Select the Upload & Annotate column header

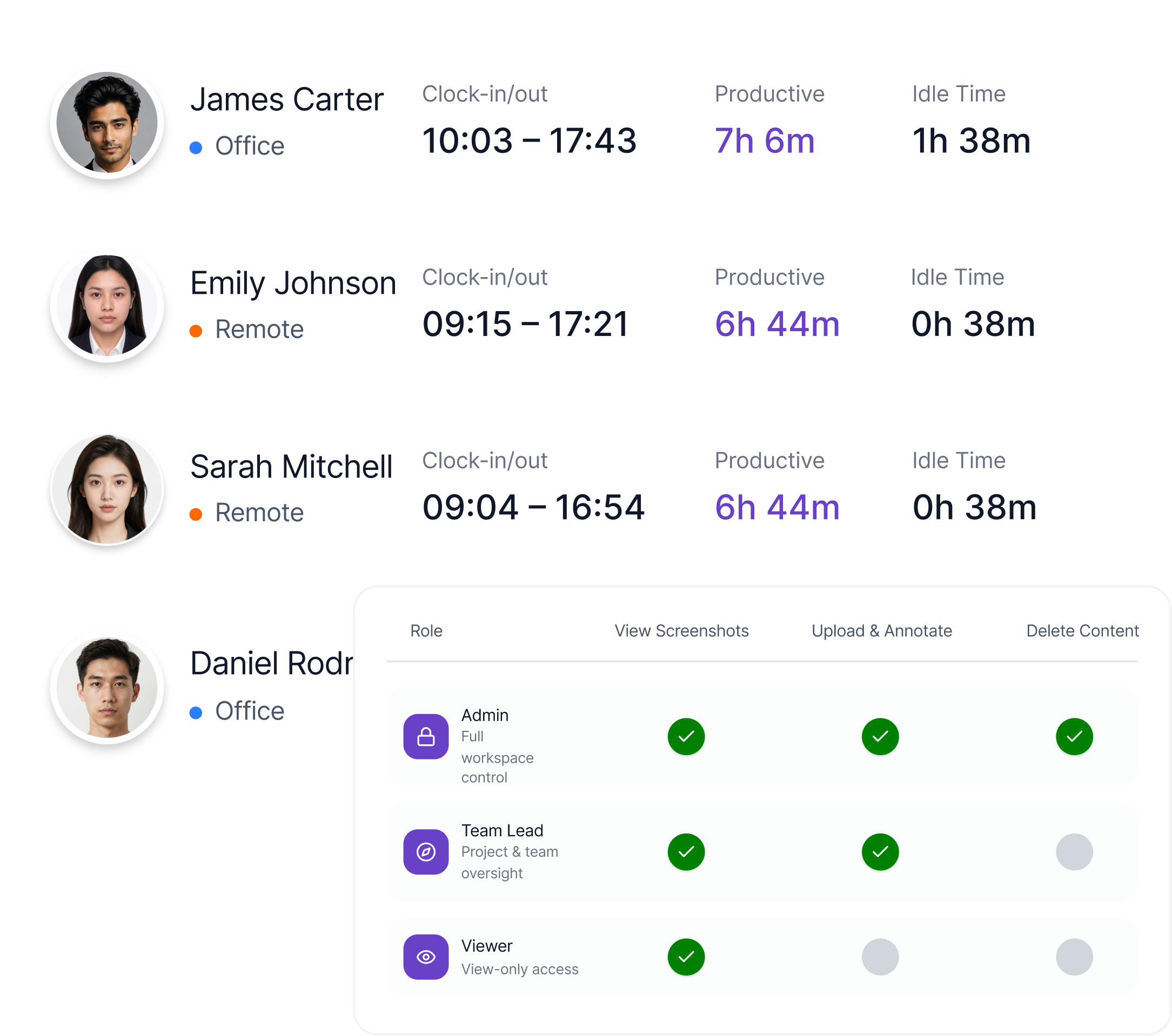(x=881, y=631)
